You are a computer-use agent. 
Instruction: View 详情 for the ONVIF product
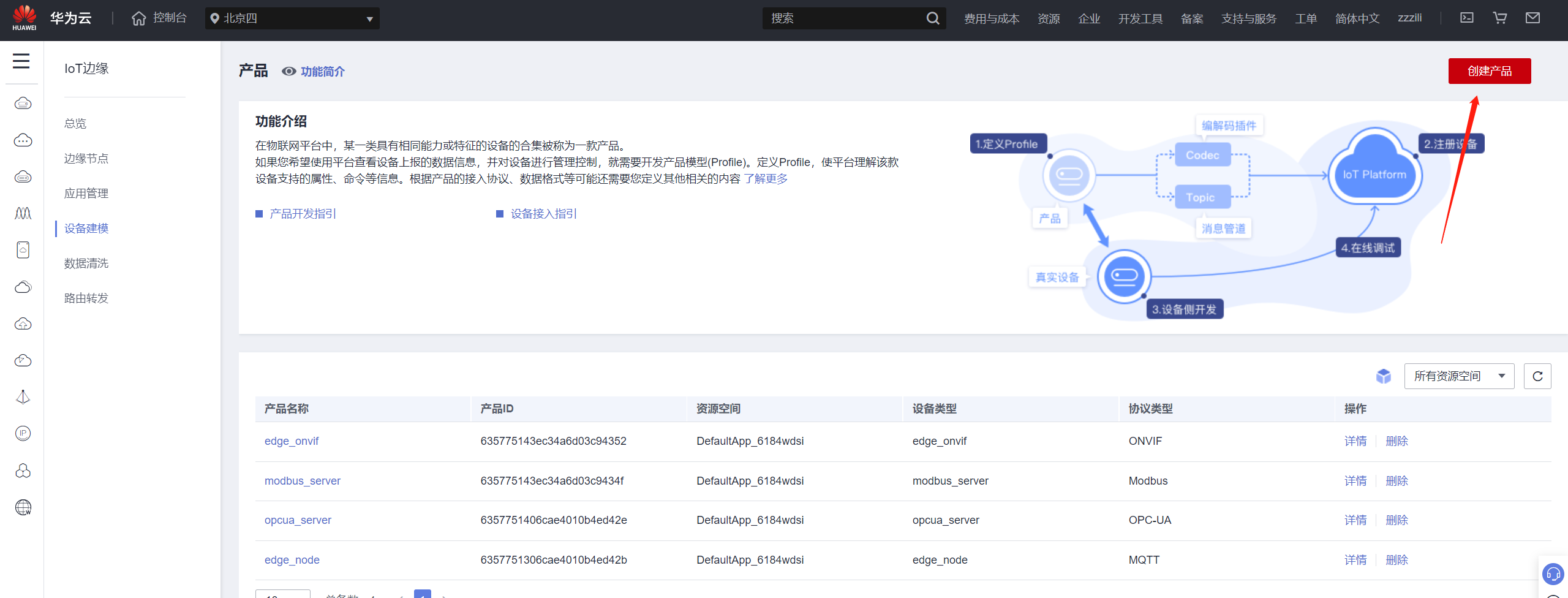1355,441
